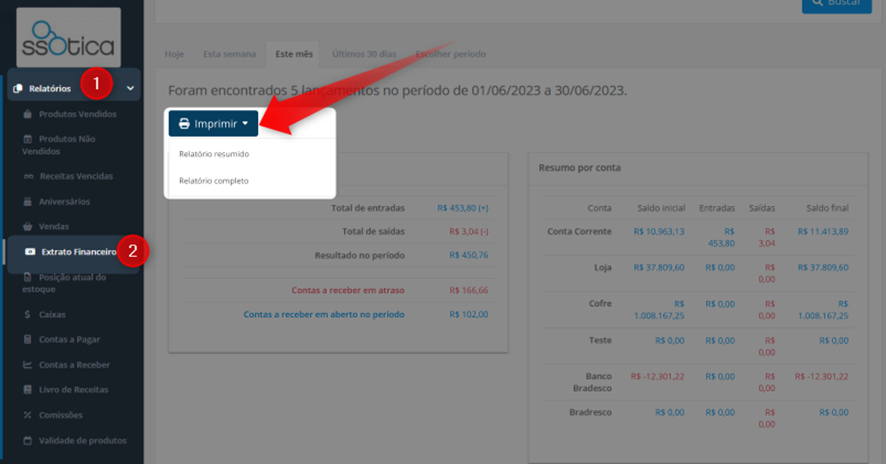Click the Buscar button
Viewport: 886px width, 464px height.
[x=837, y=5]
